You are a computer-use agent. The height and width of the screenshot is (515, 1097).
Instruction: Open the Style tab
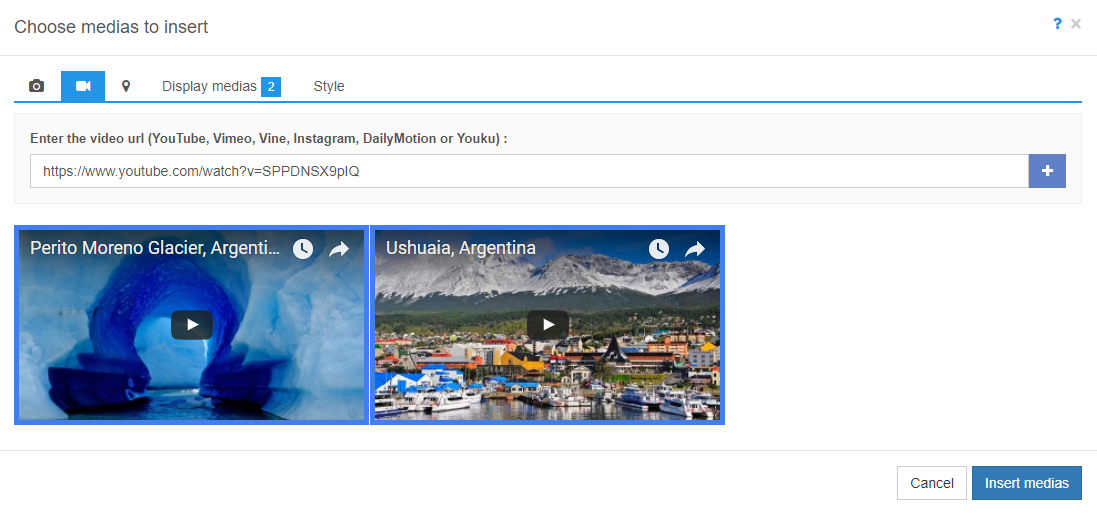coord(329,86)
